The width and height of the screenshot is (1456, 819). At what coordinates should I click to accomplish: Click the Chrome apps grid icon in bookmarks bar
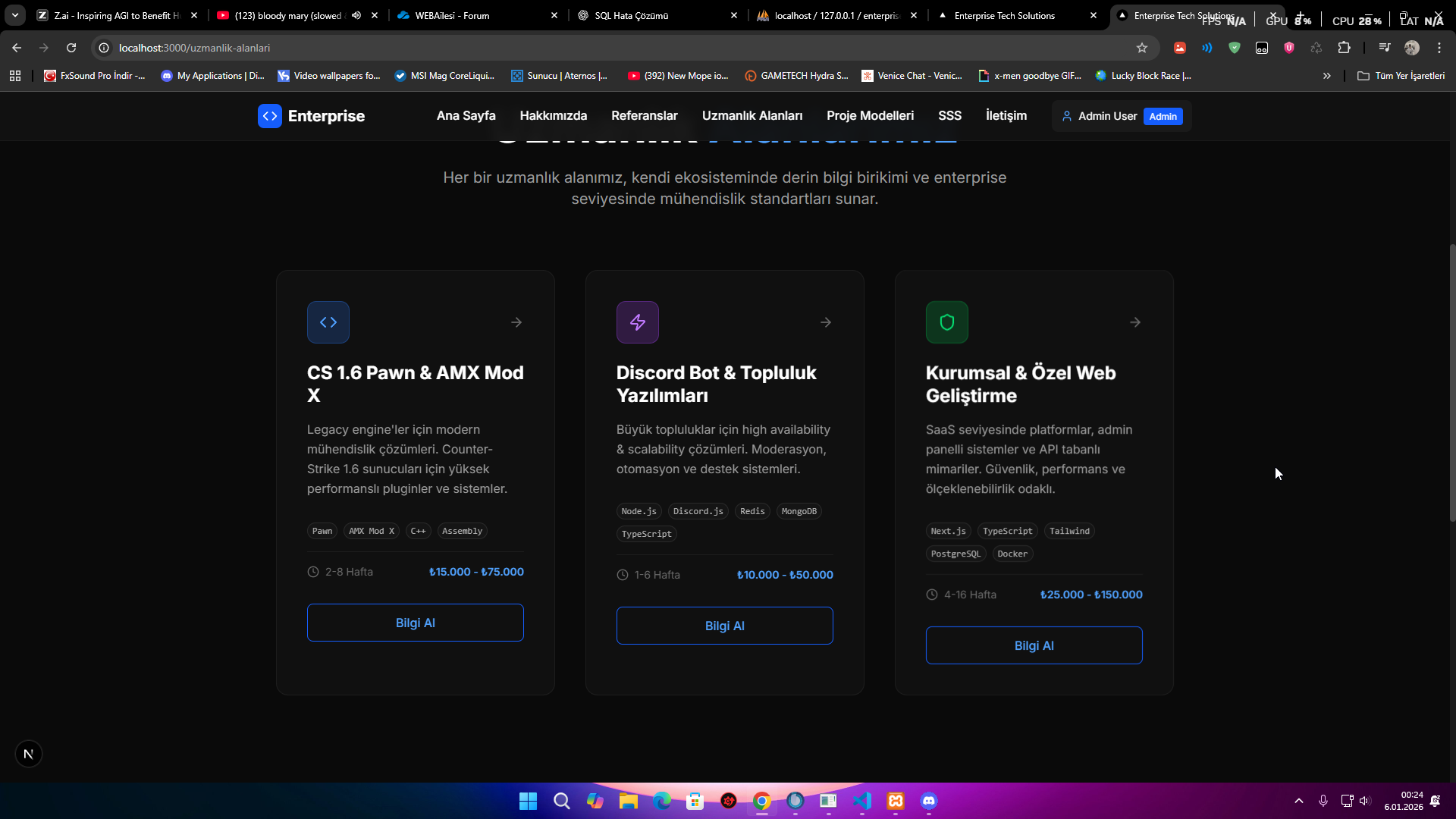[15, 76]
